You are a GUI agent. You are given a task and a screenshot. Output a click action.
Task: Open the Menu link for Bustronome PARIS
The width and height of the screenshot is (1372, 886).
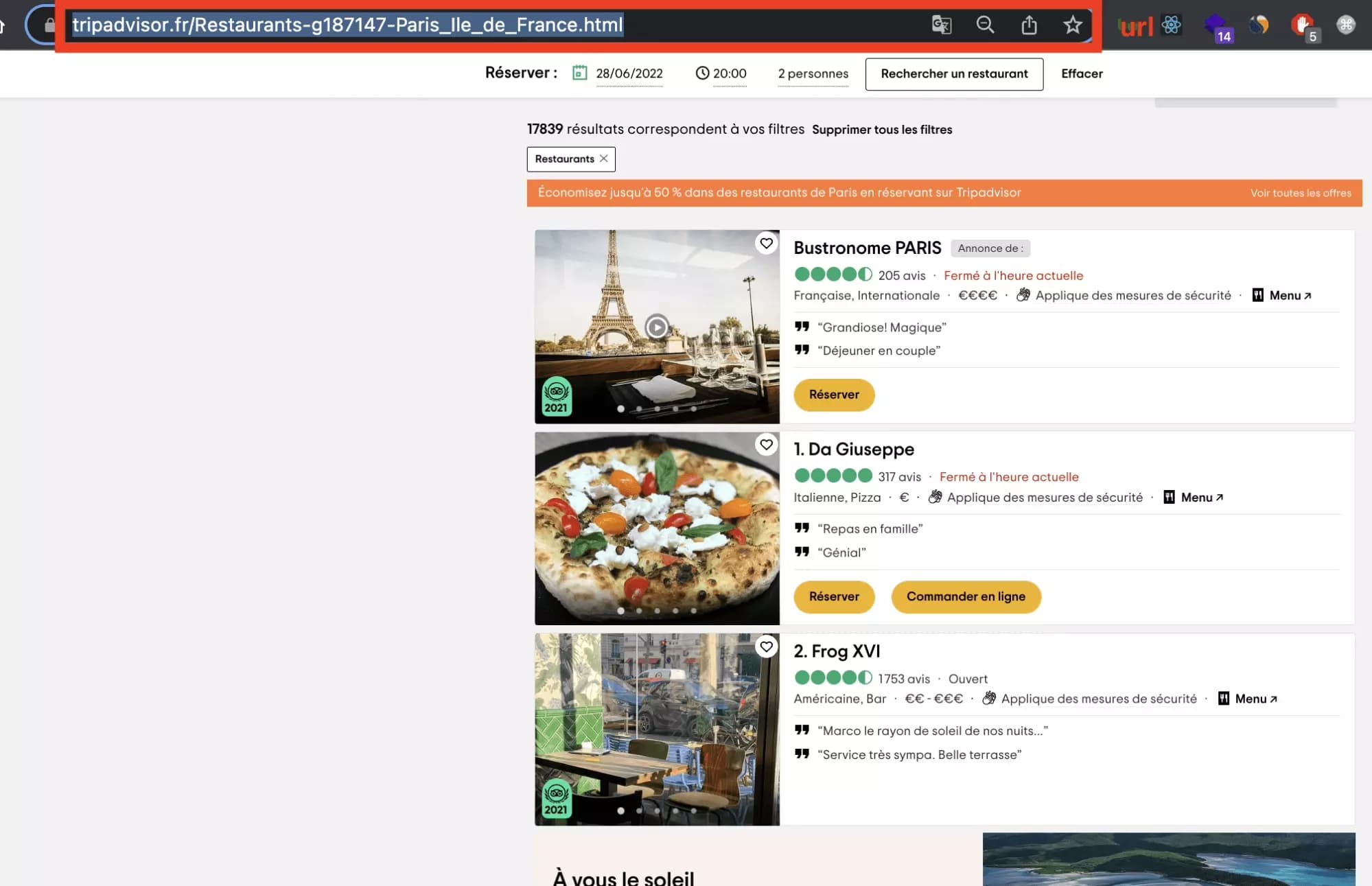point(1290,295)
